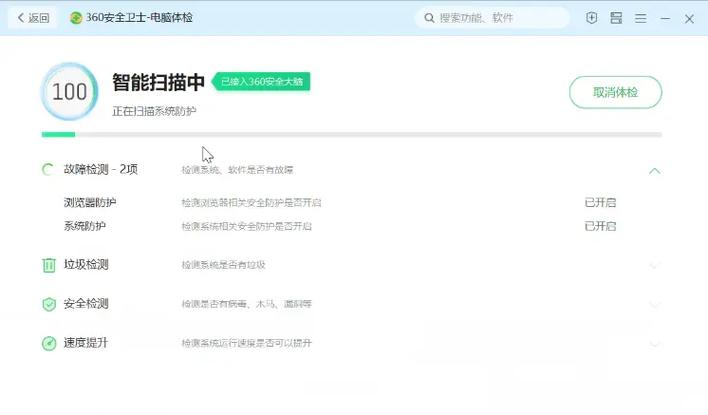Click 已开启 status for 浏览器防护

600,202
